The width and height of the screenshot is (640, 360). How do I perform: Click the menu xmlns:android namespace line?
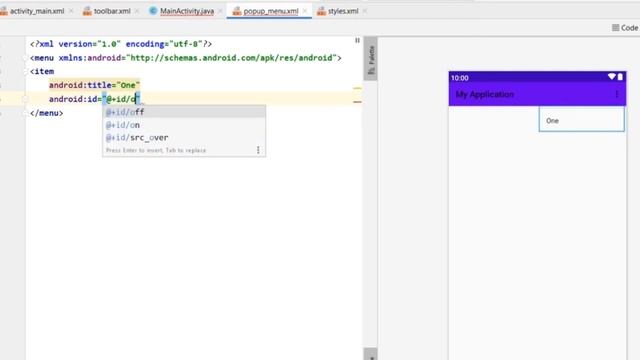tap(186, 58)
